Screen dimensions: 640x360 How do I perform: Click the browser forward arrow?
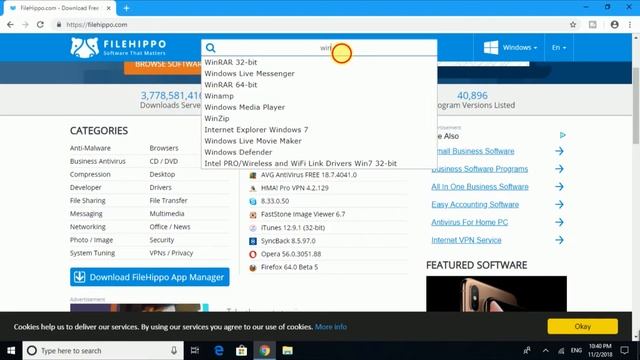pyautogui.click(x=25, y=24)
